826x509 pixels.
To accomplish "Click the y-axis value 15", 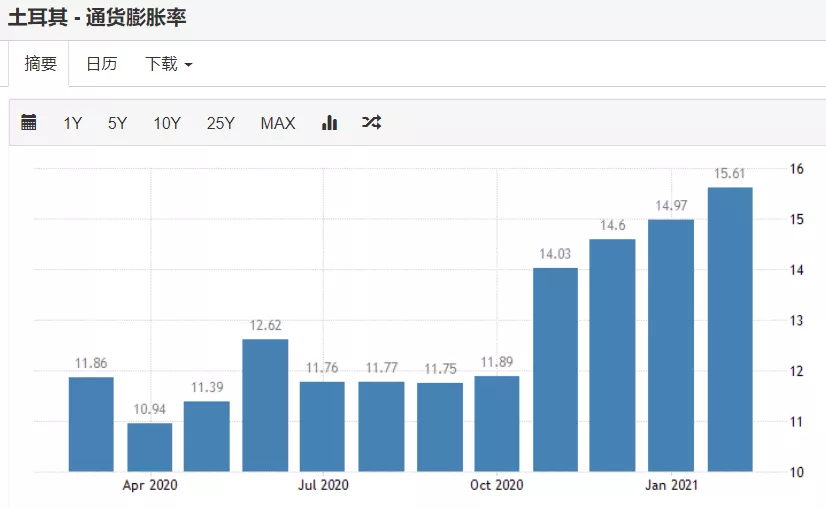I will tap(796, 219).
